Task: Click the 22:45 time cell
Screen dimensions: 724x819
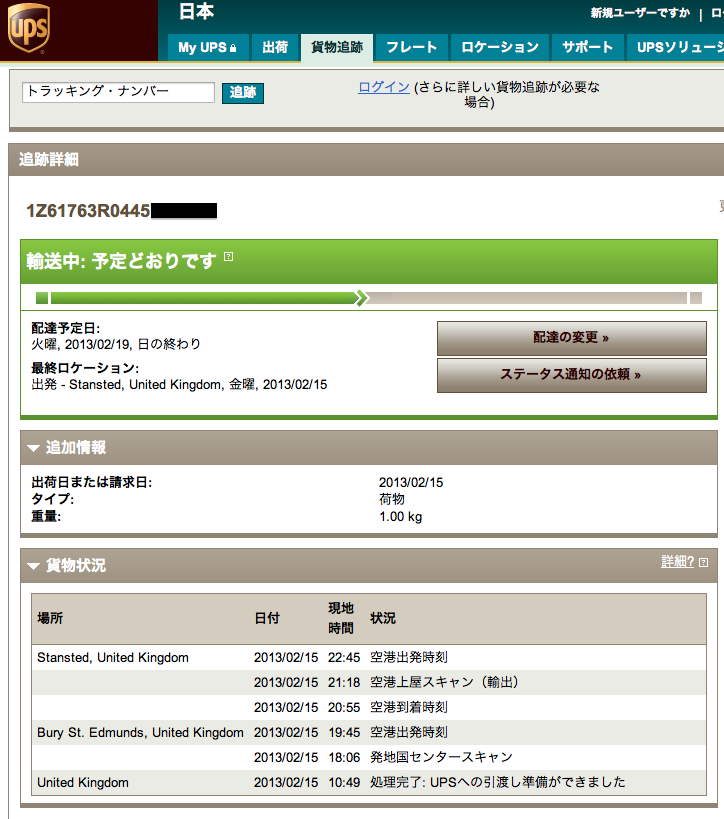Action: click(344, 658)
